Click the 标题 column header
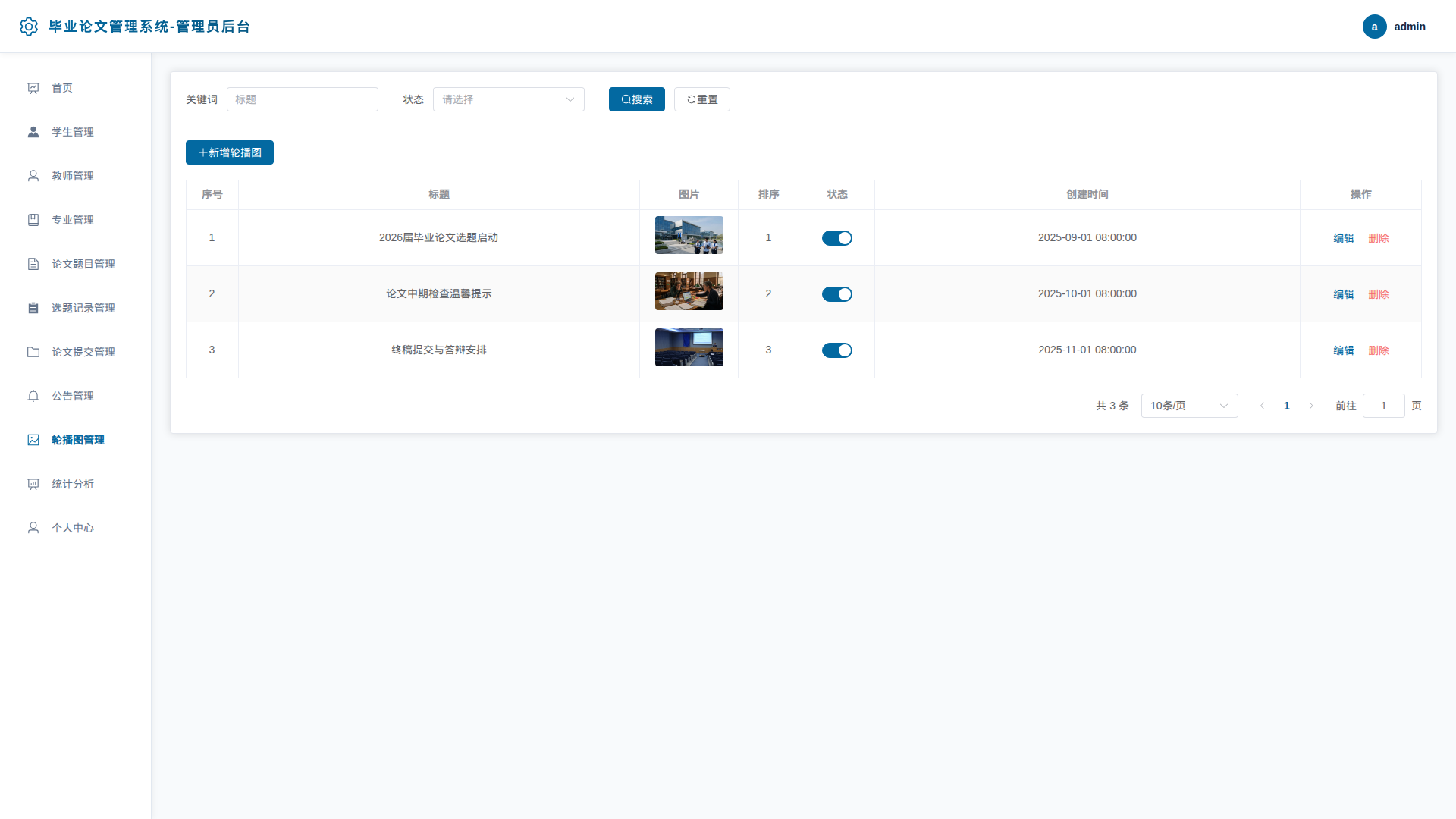Viewport: 1456px width, 819px height. [x=438, y=195]
